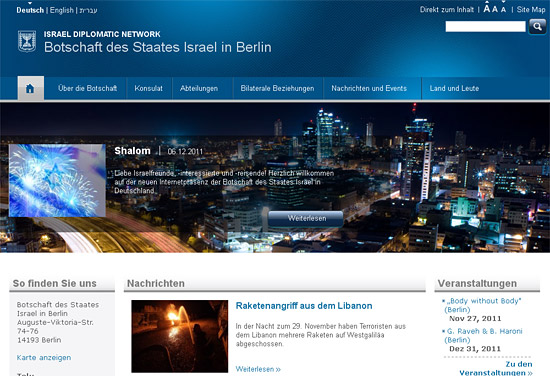Click the home icon in navigation bar

coord(31,88)
